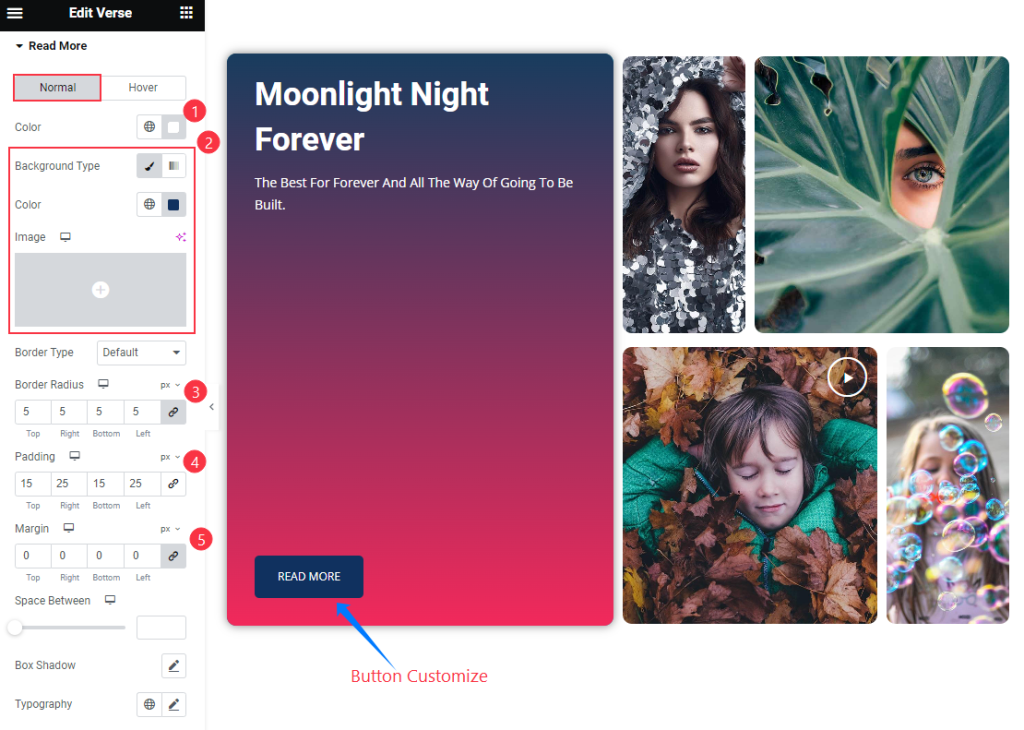Screen dimensions: 1024x730
Task: Switch to the Normal tab
Action: click(57, 87)
